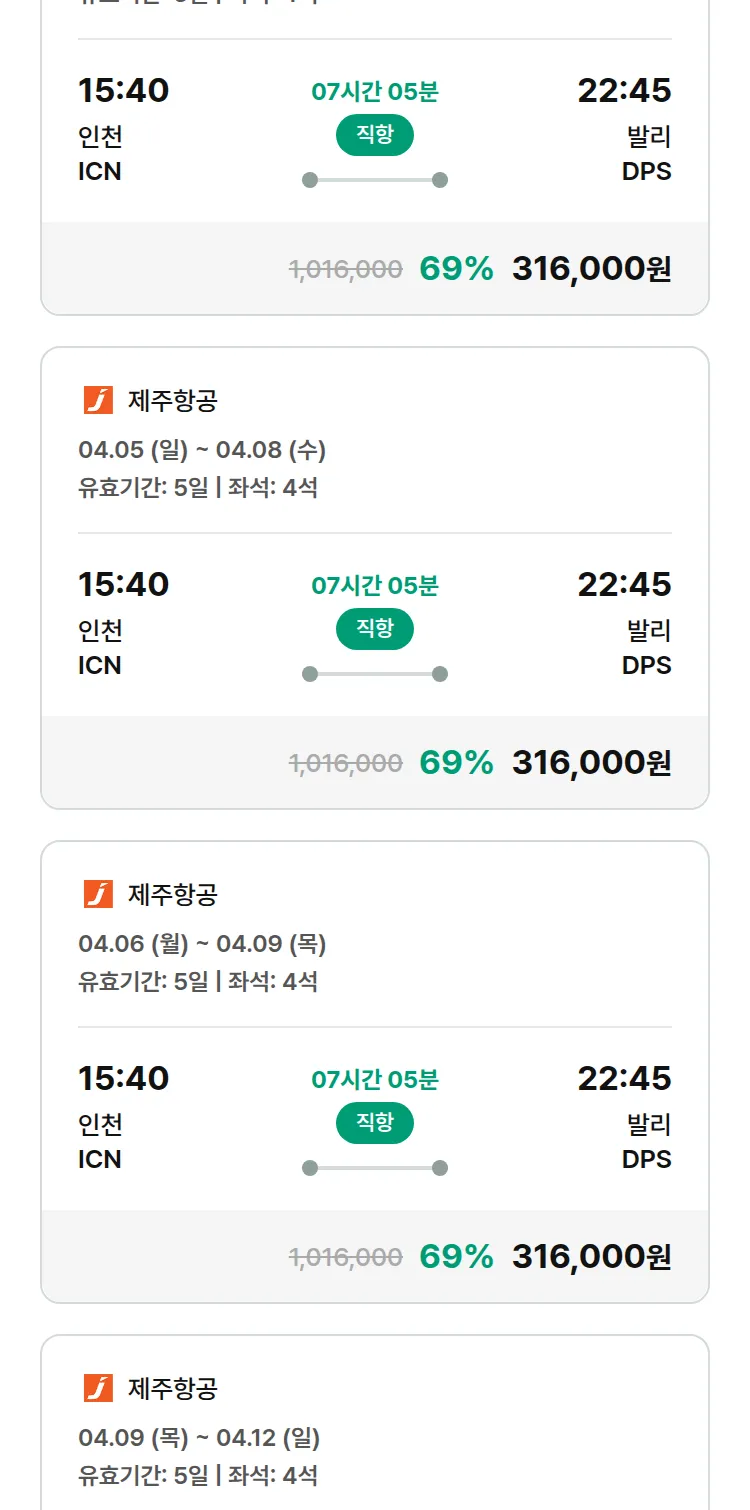Viewport: 750px width, 1510px height.
Task: Tap 69% discount on the 04.06 ~ 04.09 card
Action: click(456, 1257)
